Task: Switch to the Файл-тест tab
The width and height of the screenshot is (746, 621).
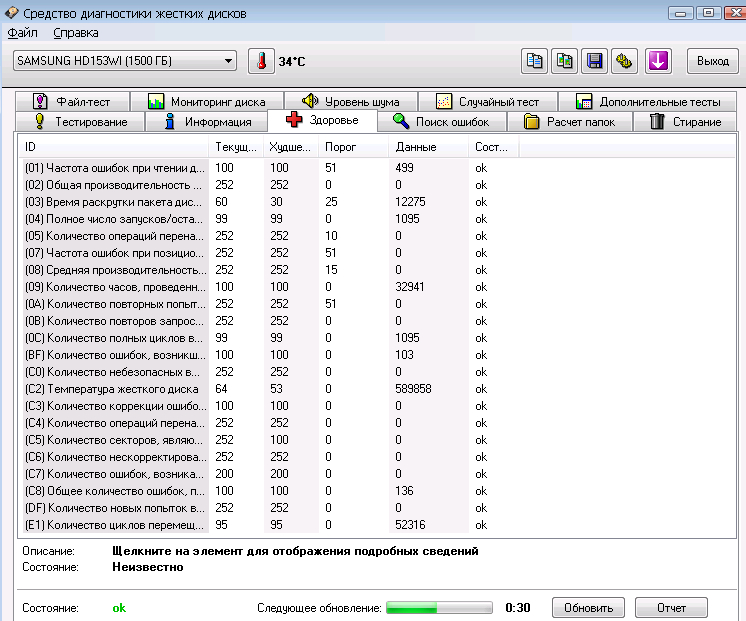Action: pos(72,102)
